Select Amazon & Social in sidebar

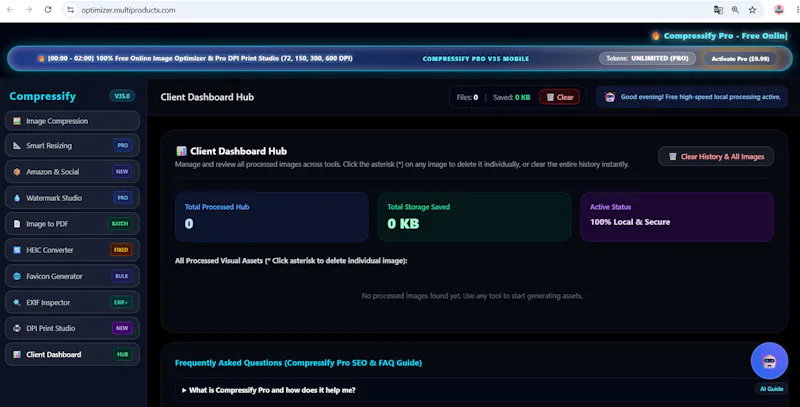pyautogui.click(x=72, y=172)
